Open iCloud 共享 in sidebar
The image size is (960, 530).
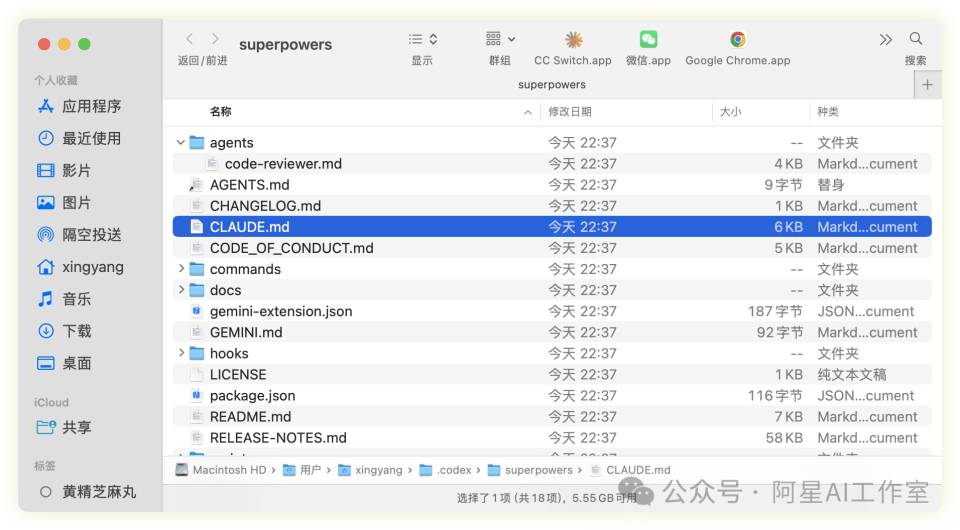point(64,427)
